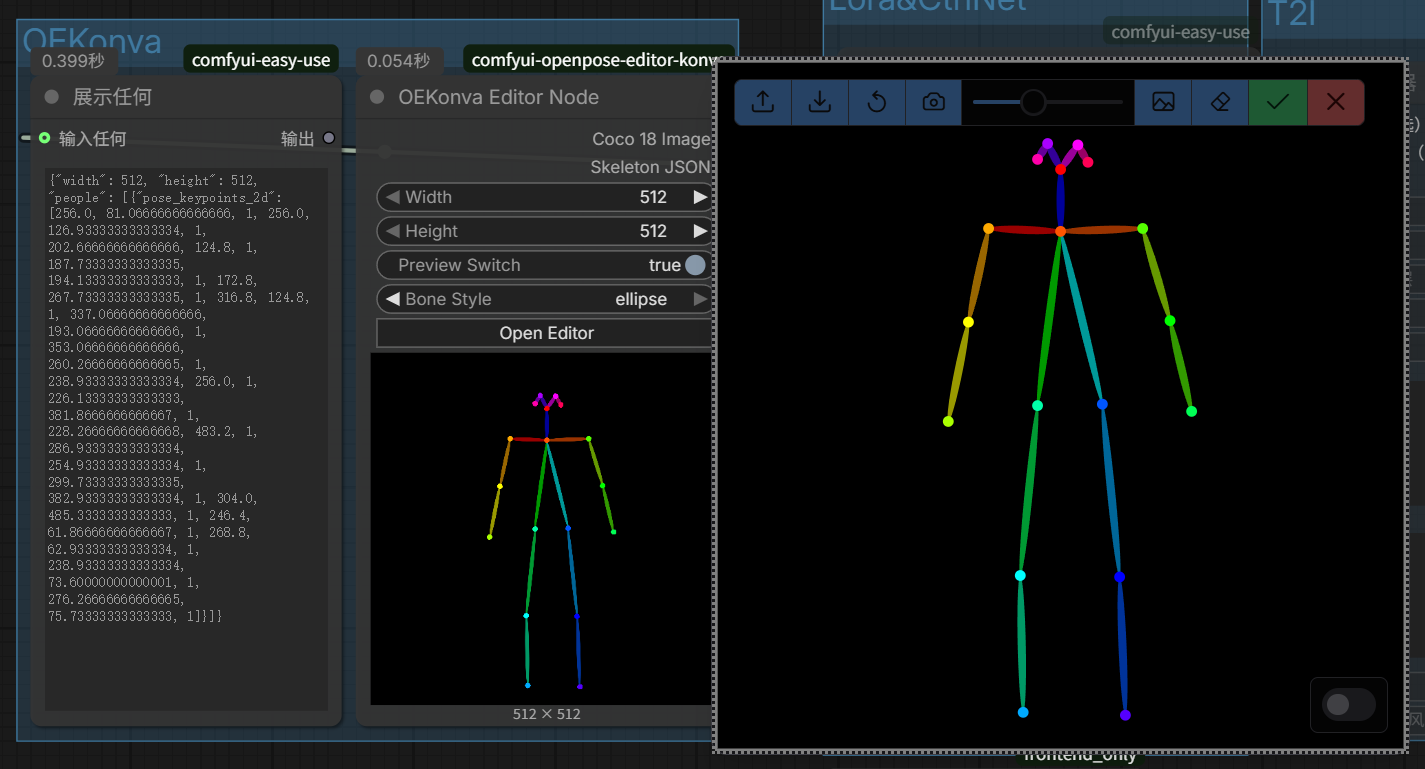Close the pose editor with red X

[1335, 102]
